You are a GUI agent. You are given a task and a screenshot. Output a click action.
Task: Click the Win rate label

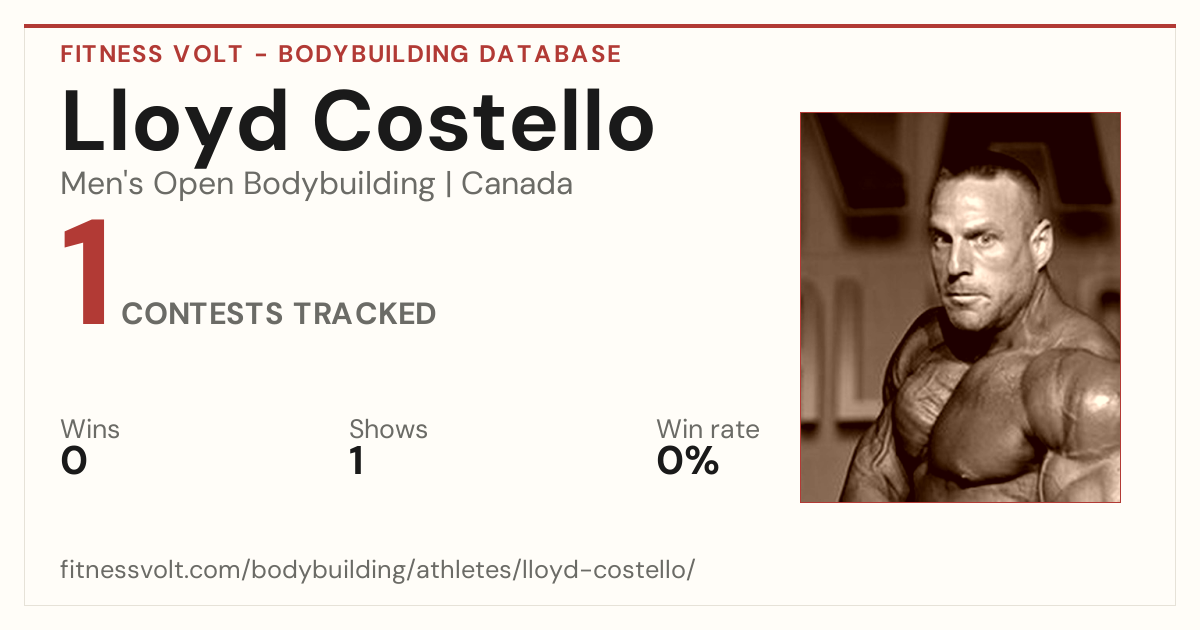(x=708, y=429)
